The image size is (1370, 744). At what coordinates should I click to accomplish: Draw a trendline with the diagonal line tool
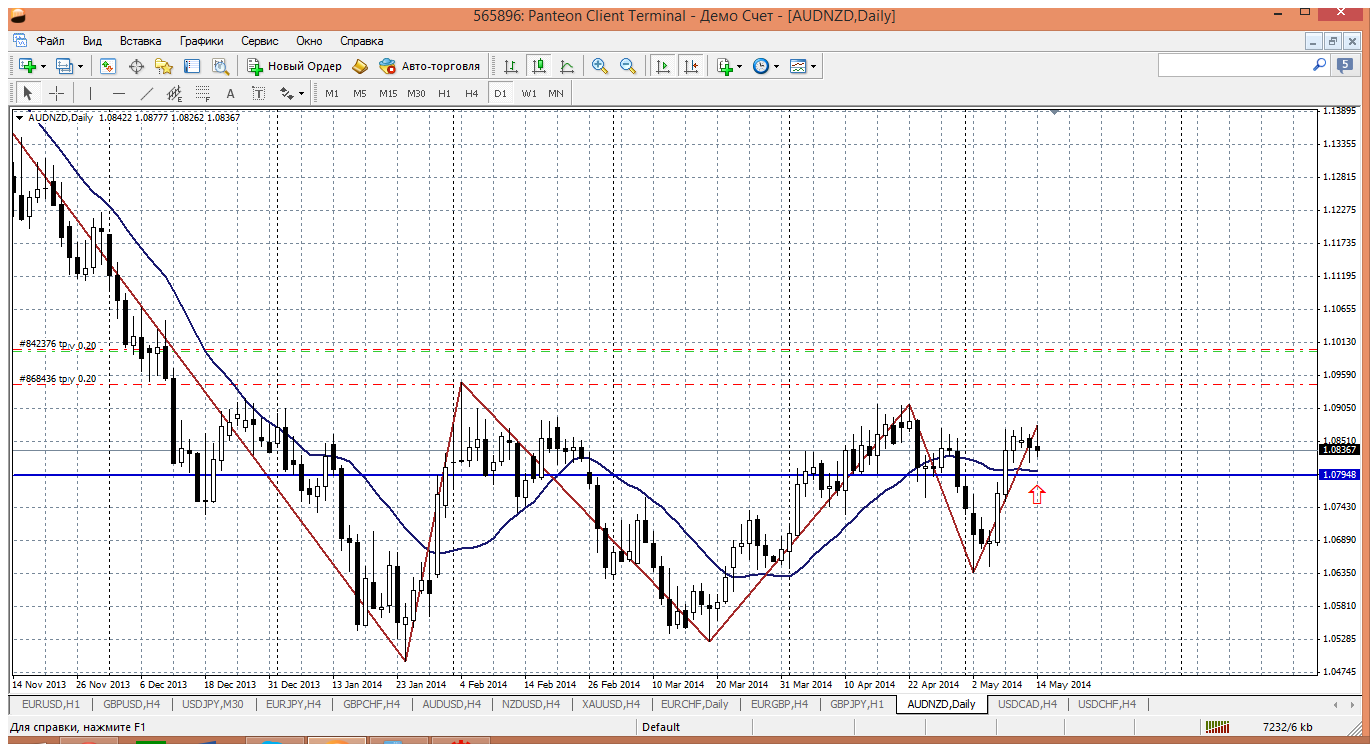tap(147, 93)
